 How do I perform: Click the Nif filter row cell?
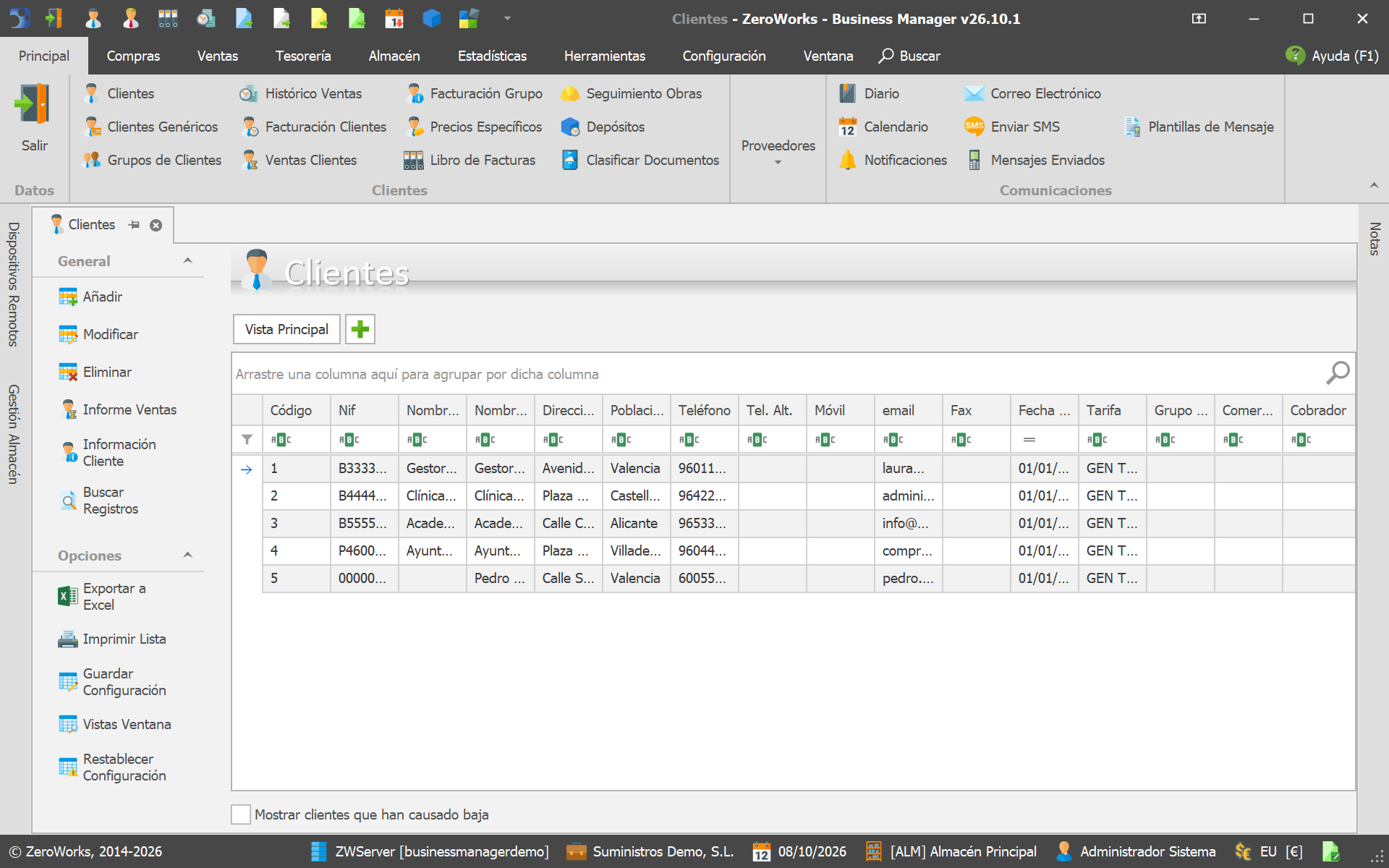pos(365,439)
